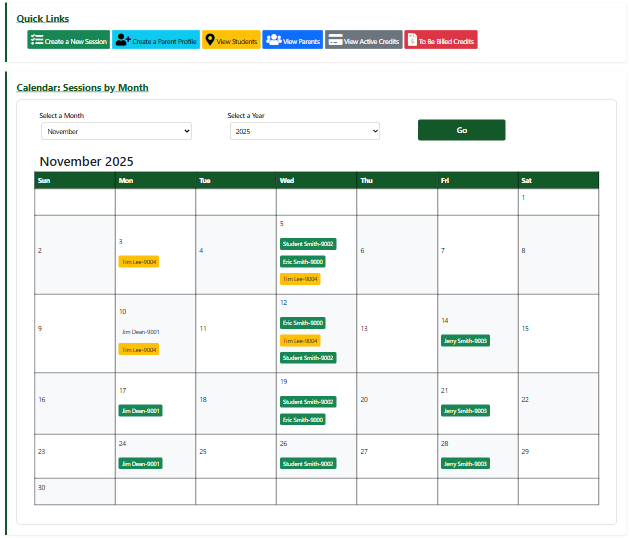
Task: Click the add-user icon on Create a Parent Profile
Action: click(x=123, y=40)
